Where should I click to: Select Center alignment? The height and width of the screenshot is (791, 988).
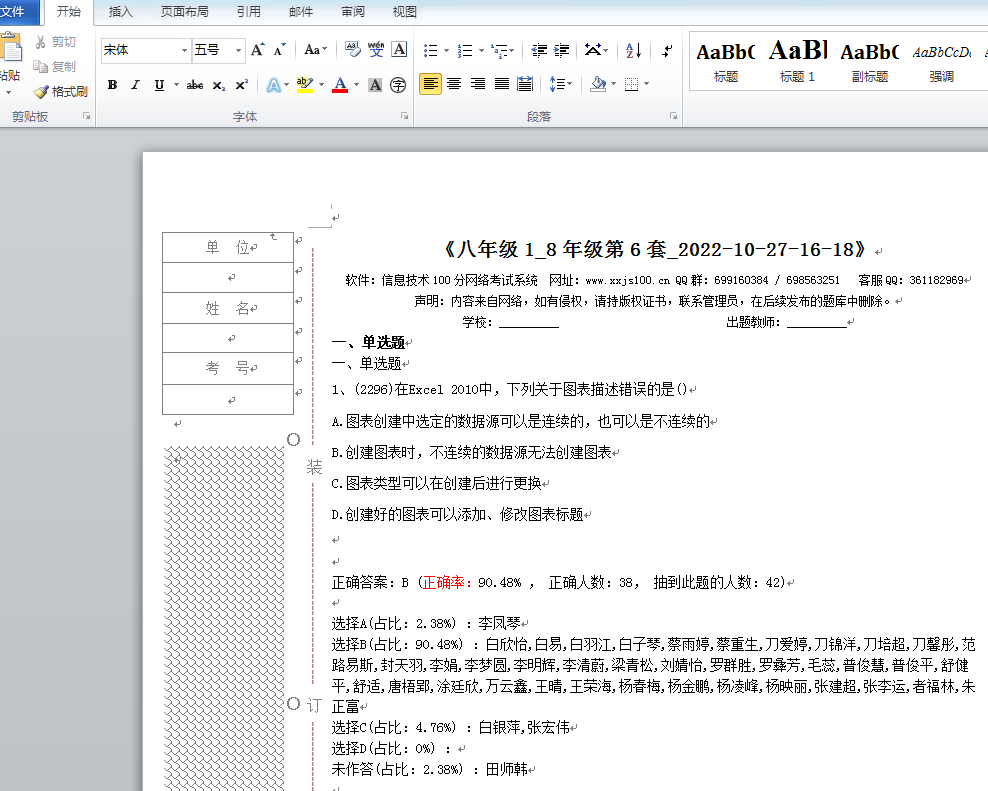[454, 84]
